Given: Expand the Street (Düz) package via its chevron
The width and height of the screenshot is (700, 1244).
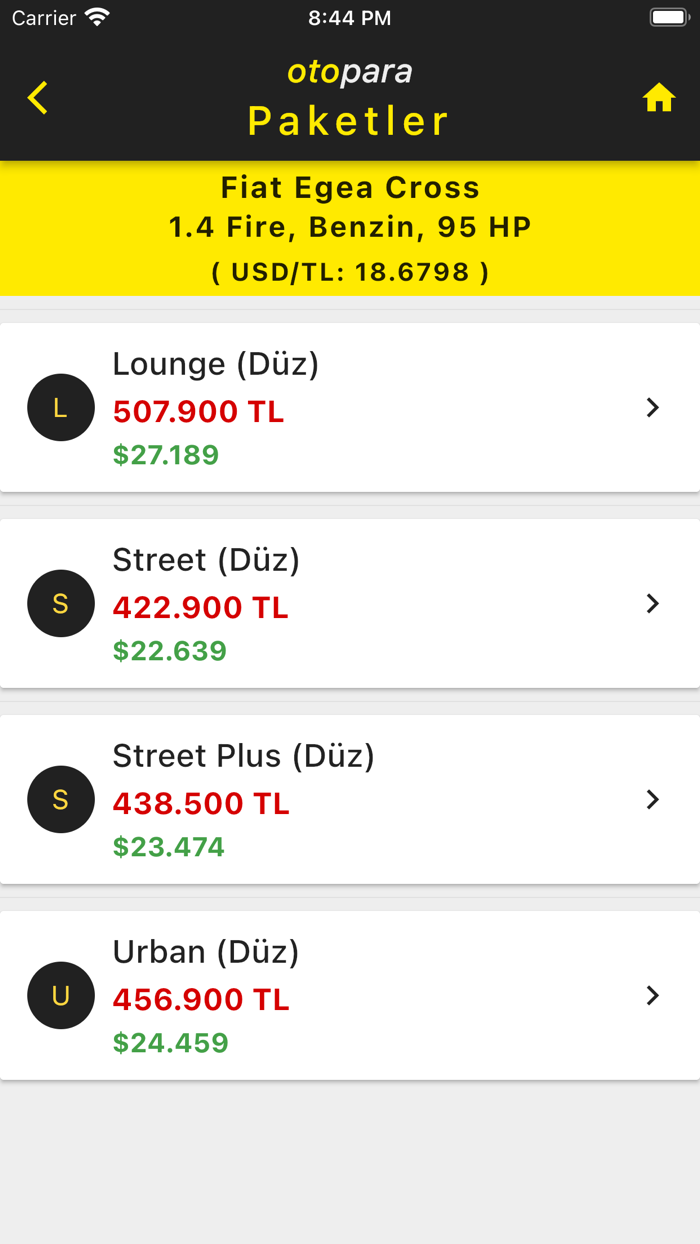Looking at the screenshot, I should tap(653, 604).
